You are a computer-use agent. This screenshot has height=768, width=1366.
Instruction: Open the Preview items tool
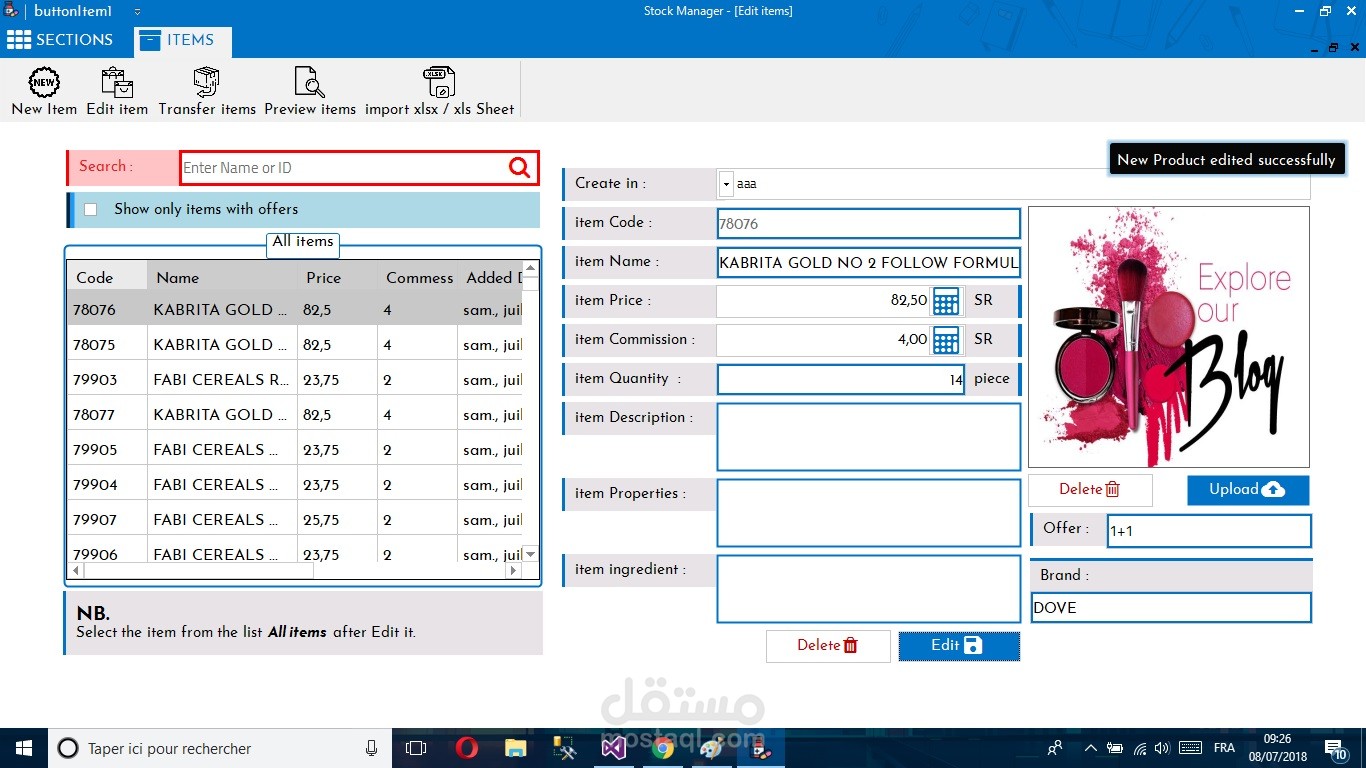pyautogui.click(x=310, y=91)
